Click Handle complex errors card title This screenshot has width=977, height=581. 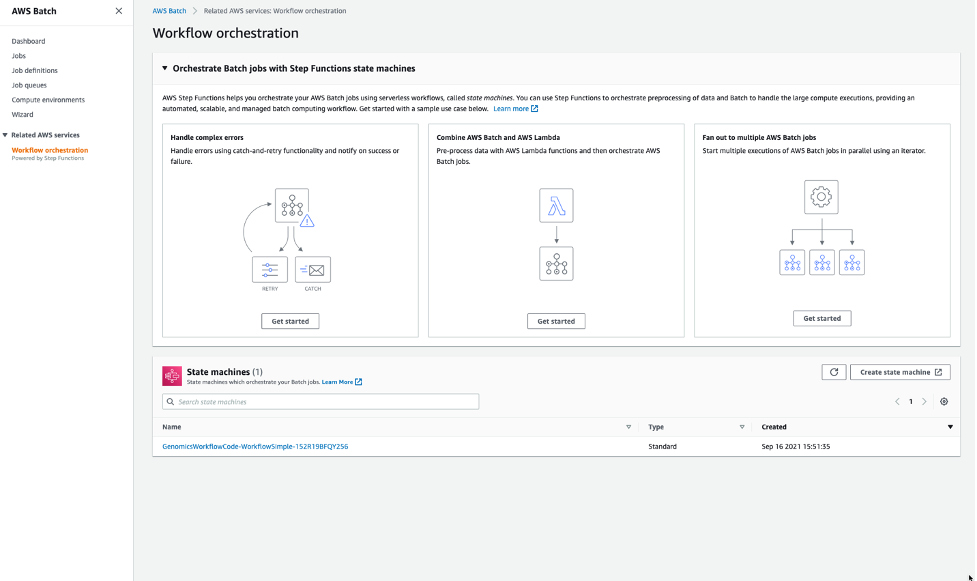point(207,137)
